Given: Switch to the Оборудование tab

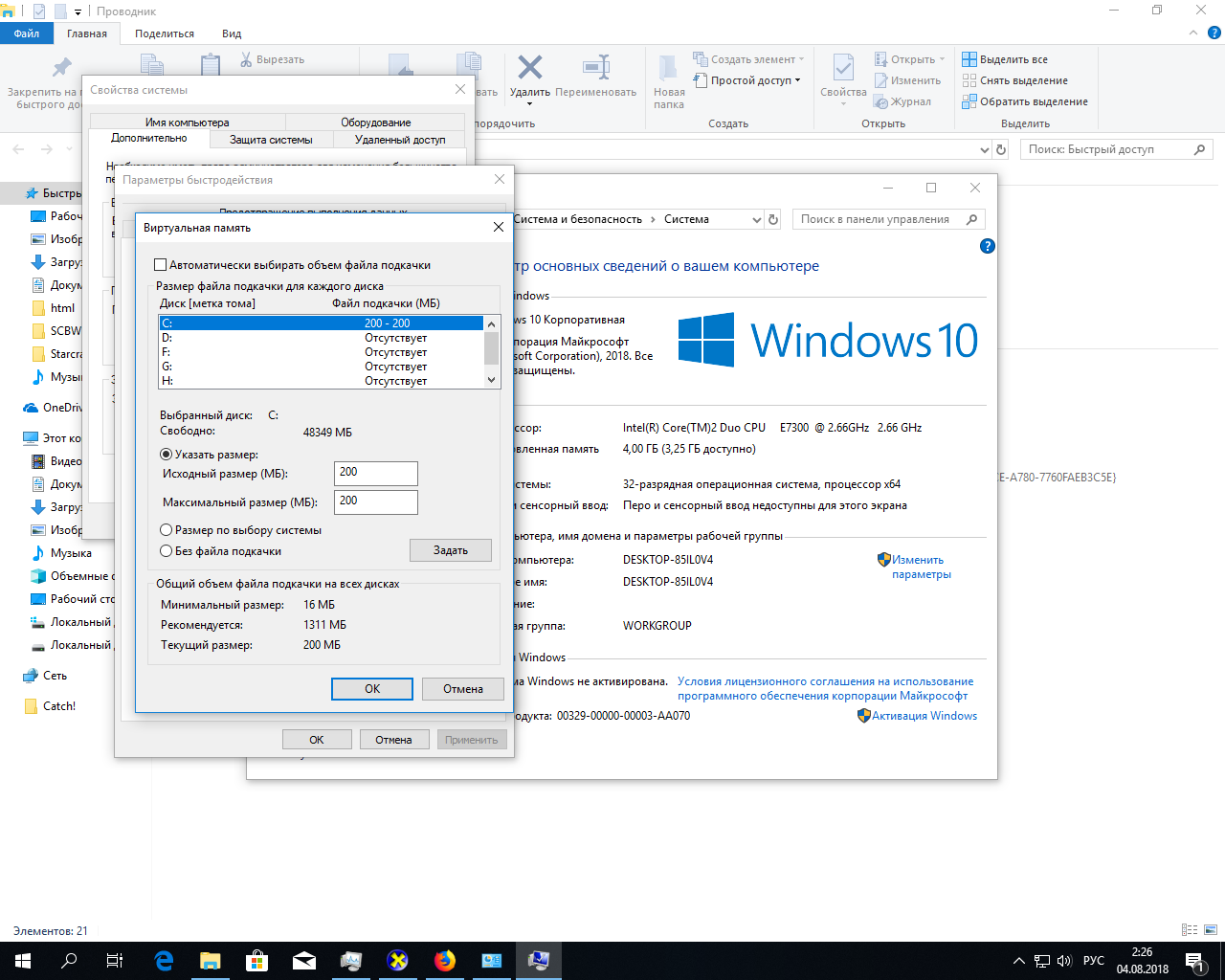Looking at the screenshot, I should click(x=376, y=122).
